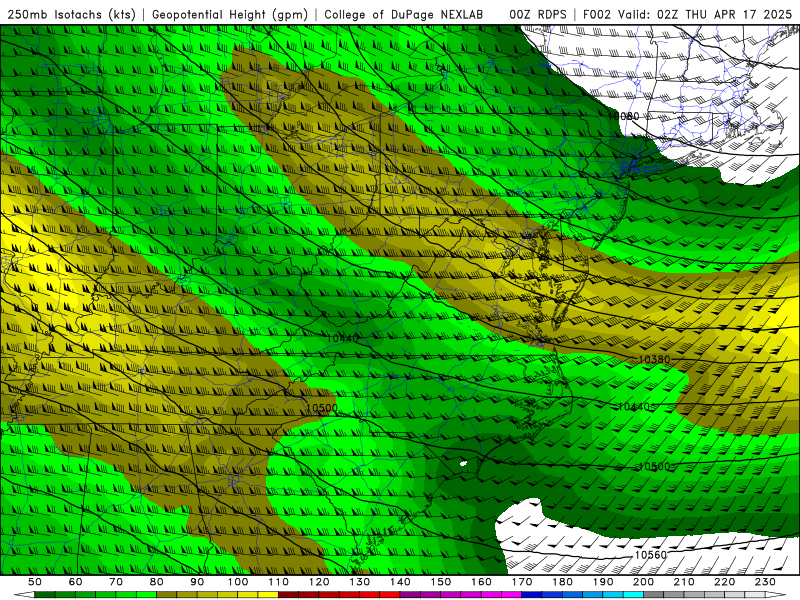
Task: Click the 130 value on the color scale
Action: coord(359,582)
